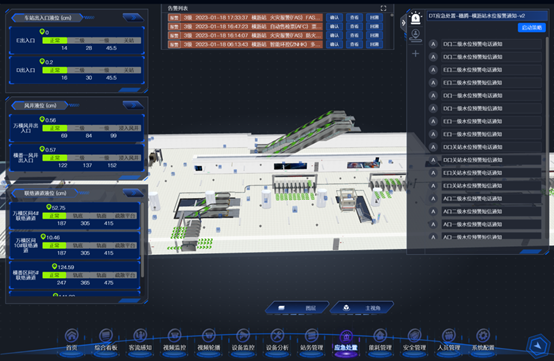
Task: Expand the 车站出入口液位 panel arrow
Action: click(x=133, y=17)
